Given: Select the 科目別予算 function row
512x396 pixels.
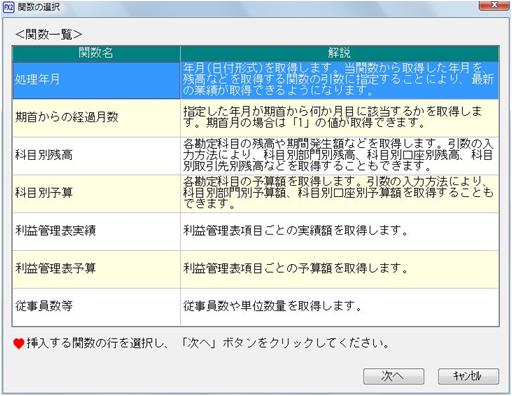Looking at the screenshot, I should (256, 194).
